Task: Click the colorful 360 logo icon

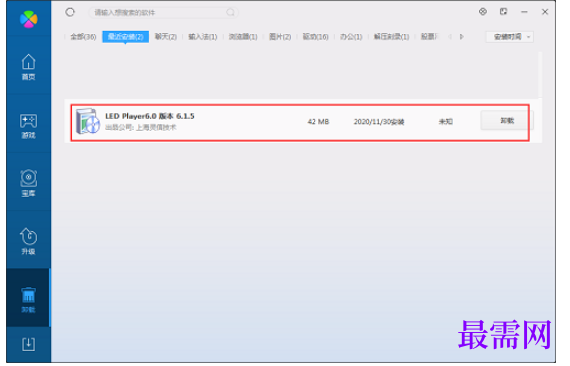Action: coord(29,19)
